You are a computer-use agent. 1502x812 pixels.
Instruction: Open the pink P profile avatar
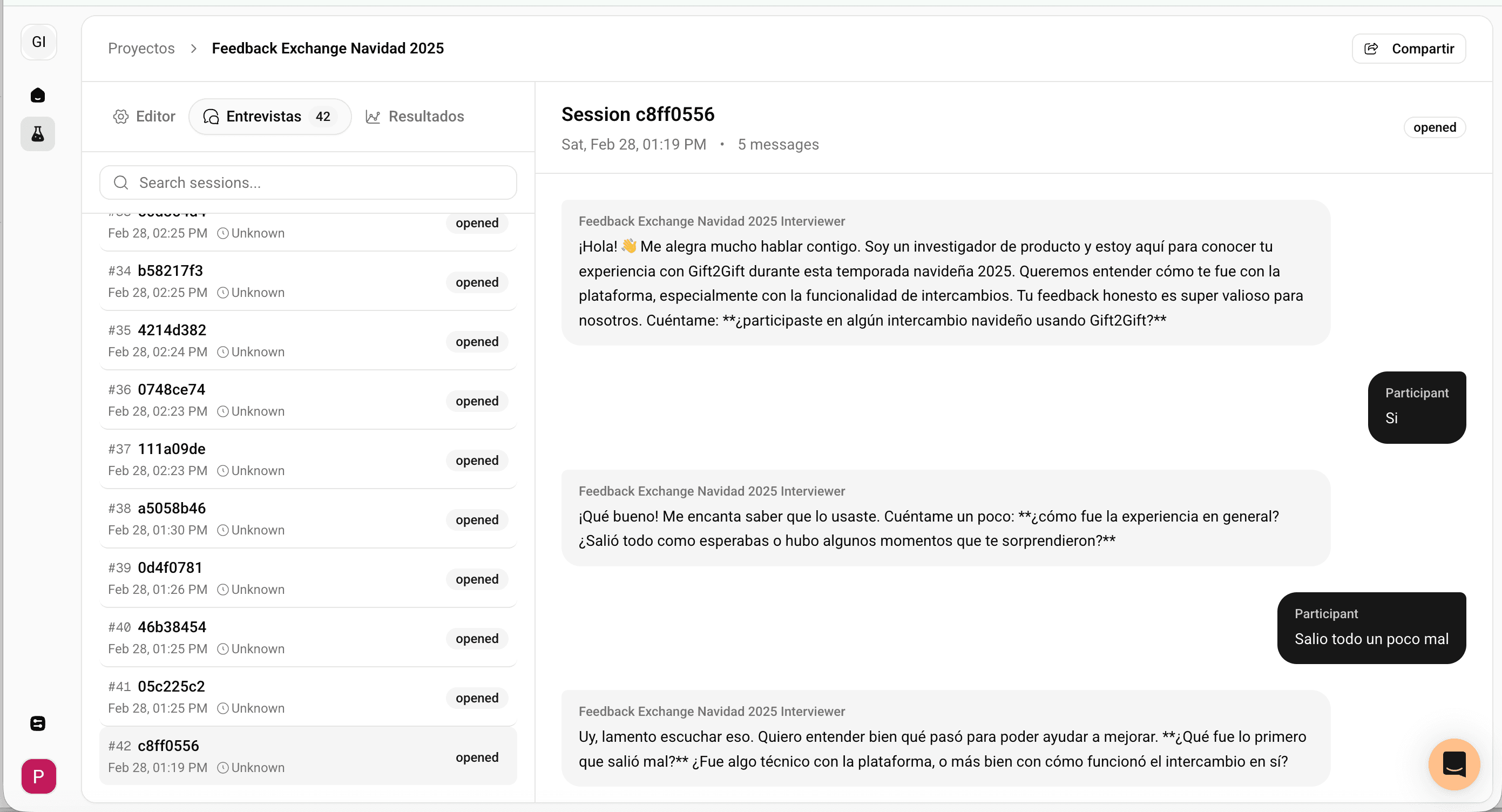coord(38,776)
